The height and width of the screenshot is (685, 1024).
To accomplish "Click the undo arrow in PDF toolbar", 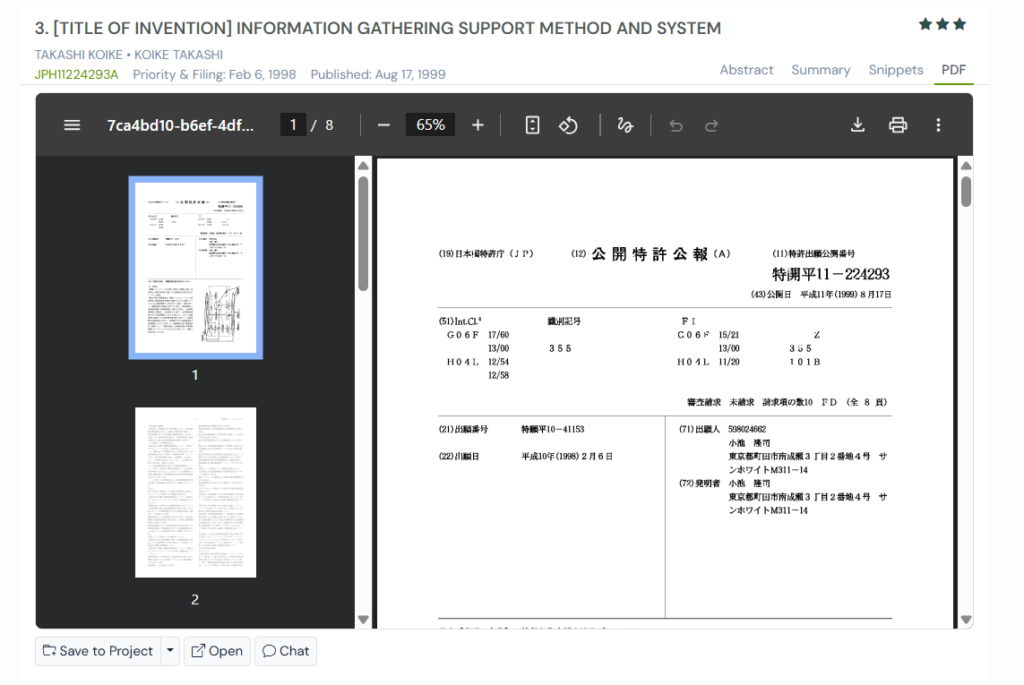I will pyautogui.click(x=676, y=125).
